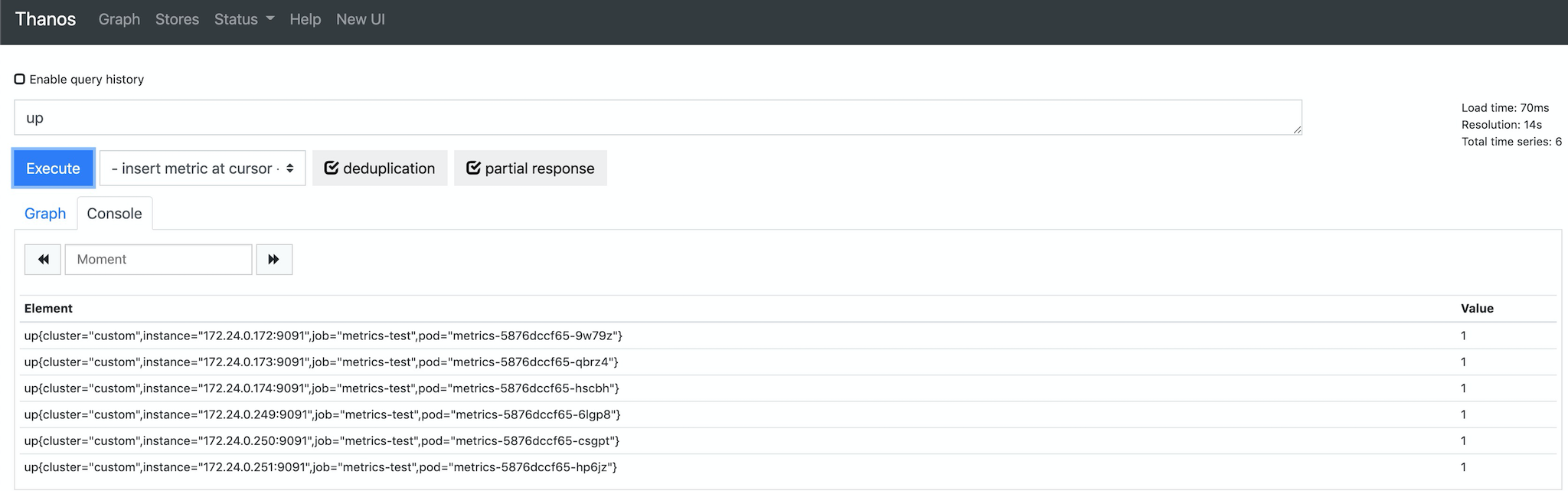This screenshot has width=1568, height=491.
Task: Select the Console tab
Action: (x=115, y=214)
